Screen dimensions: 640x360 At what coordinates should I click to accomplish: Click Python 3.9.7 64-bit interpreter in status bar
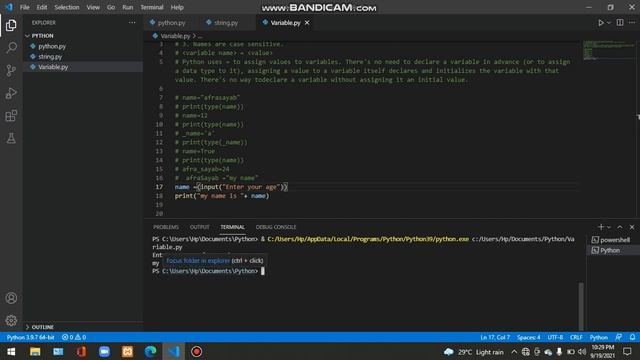pyautogui.click(x=30, y=338)
